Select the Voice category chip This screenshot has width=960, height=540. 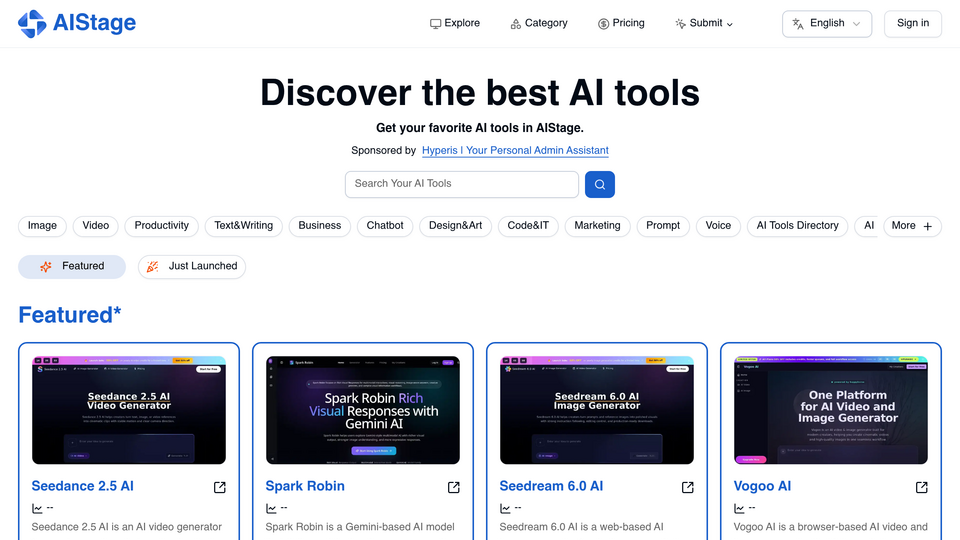point(718,226)
